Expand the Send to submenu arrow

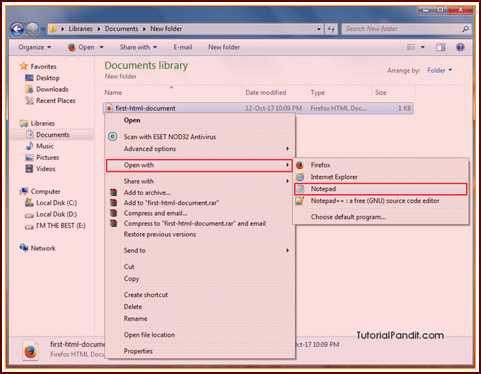coord(287,250)
